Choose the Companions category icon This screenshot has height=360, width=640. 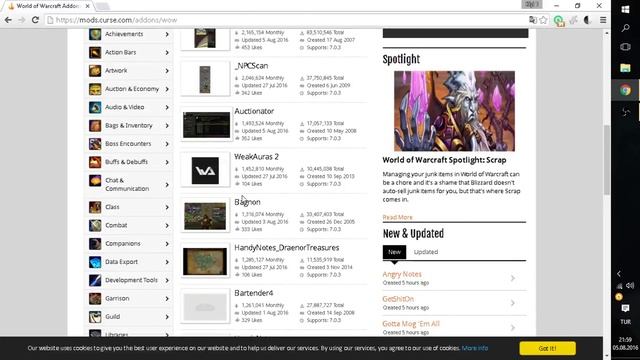point(95,244)
